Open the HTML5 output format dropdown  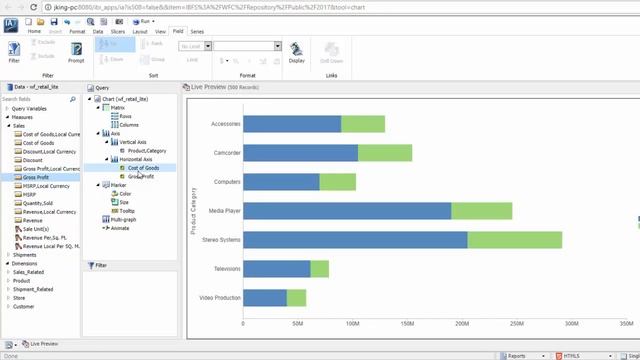coord(610,356)
